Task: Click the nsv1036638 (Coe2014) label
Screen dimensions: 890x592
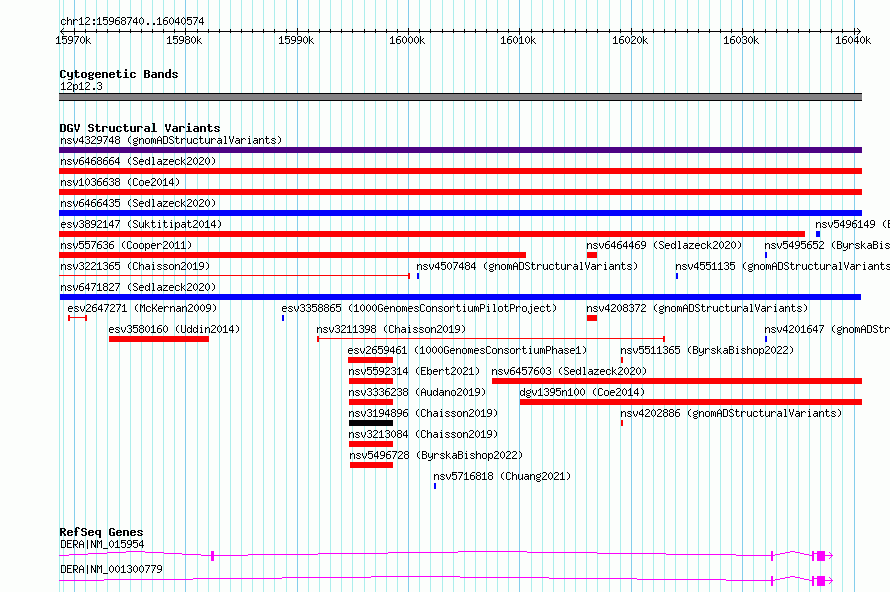Action: click(120, 182)
